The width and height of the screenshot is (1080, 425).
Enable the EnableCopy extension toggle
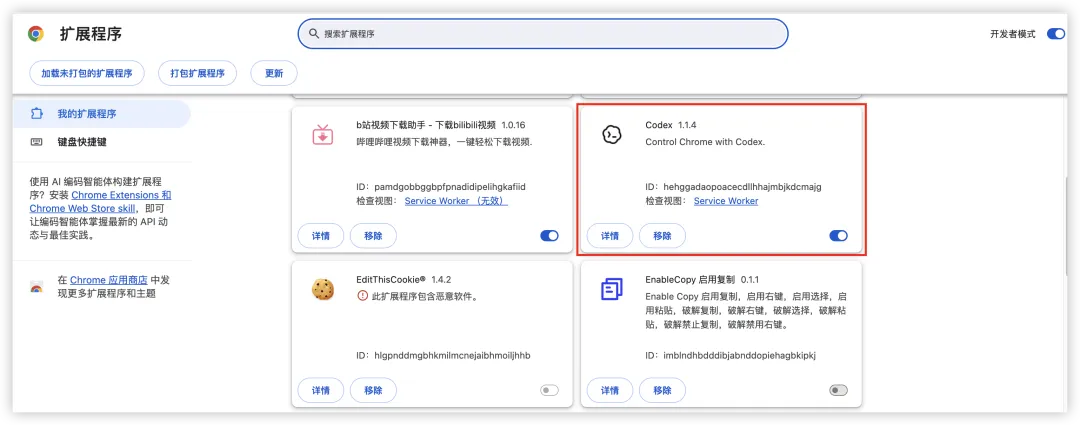(838, 391)
